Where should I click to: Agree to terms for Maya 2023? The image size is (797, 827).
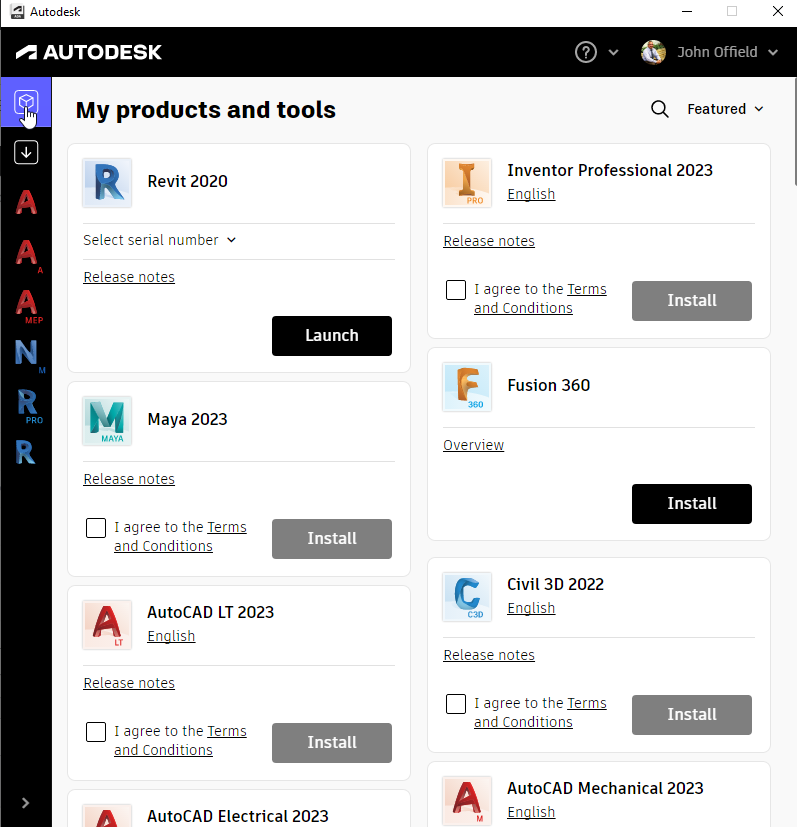pos(95,527)
